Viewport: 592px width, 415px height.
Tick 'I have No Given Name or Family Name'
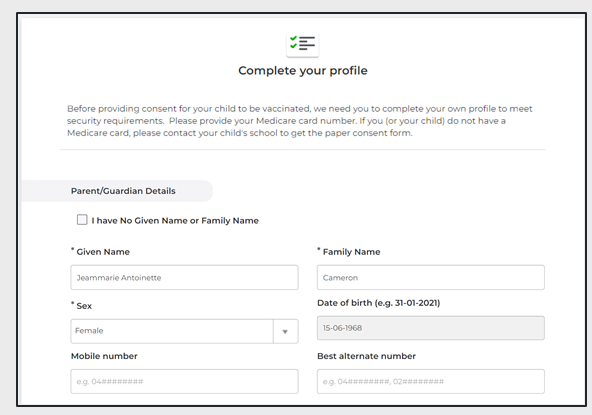pos(82,220)
